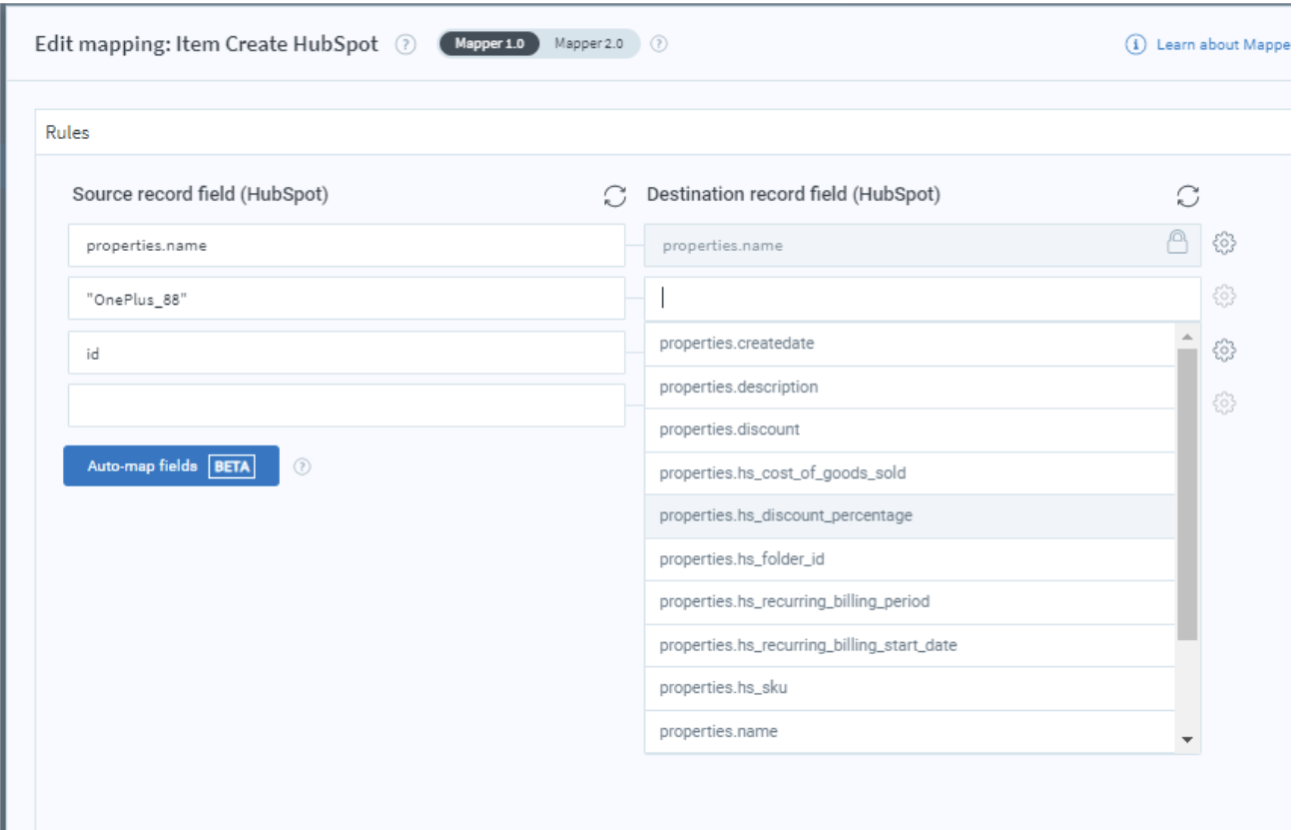This screenshot has height=830, width=1298.
Task: Focus source field containing "OnePlus_88"
Action: coord(347,299)
